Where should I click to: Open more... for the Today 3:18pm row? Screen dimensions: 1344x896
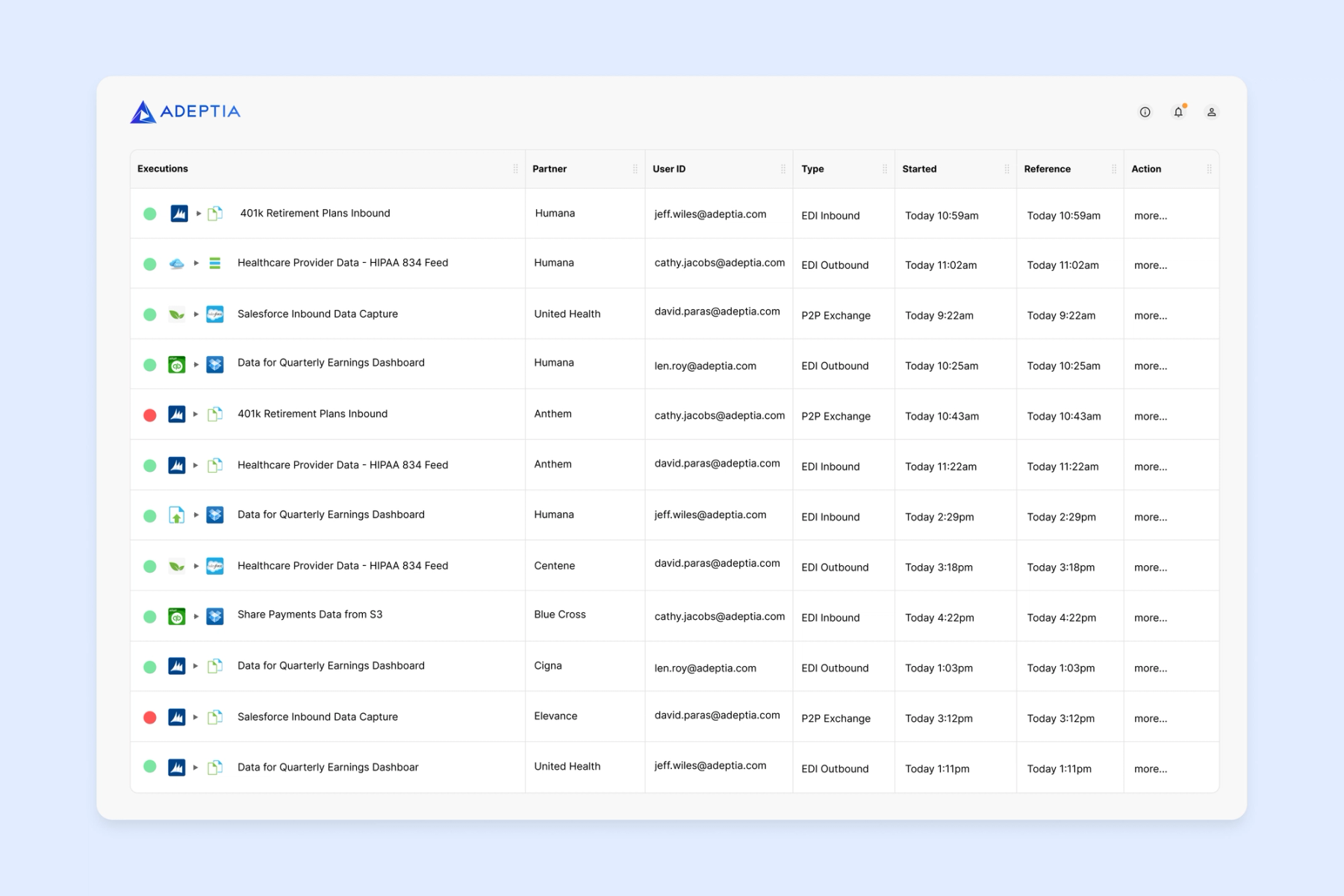(1151, 567)
